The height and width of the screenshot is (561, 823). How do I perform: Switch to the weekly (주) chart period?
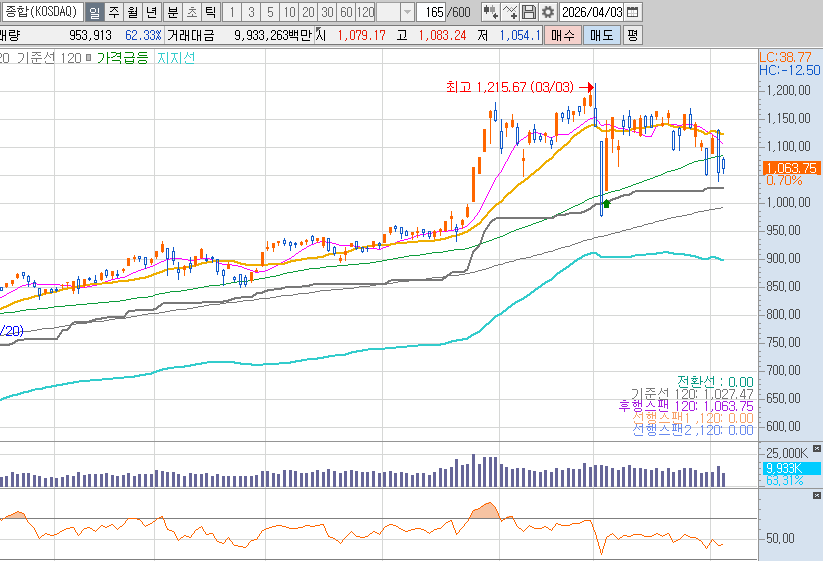114,12
